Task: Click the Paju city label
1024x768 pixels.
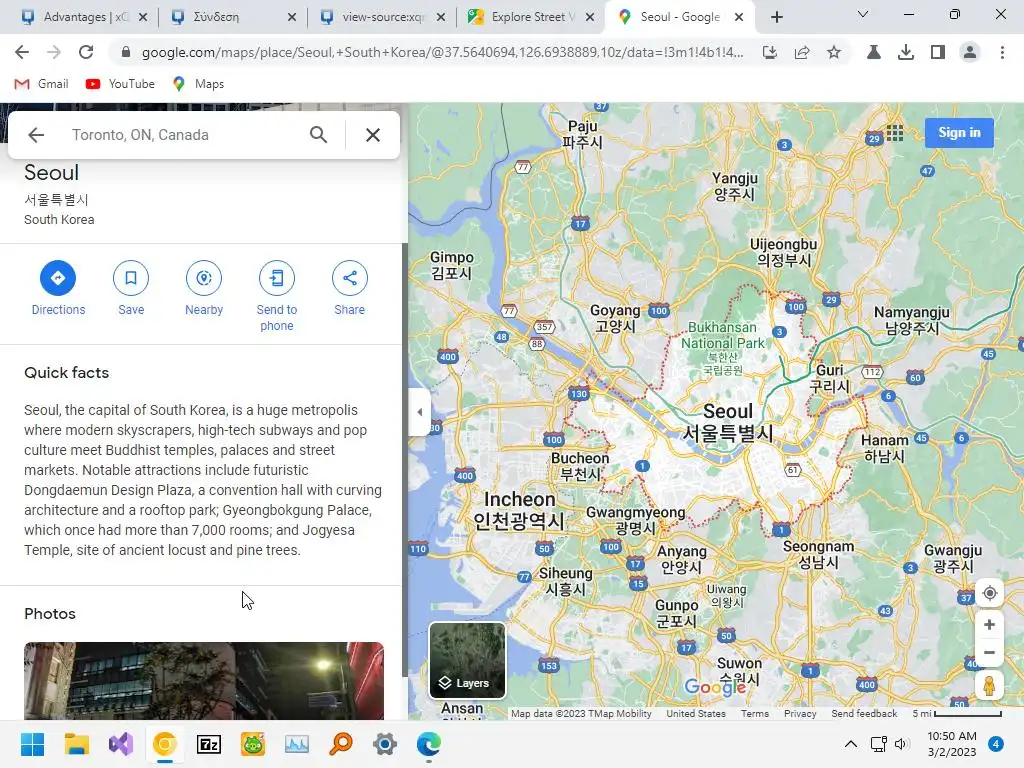Action: tap(583, 133)
